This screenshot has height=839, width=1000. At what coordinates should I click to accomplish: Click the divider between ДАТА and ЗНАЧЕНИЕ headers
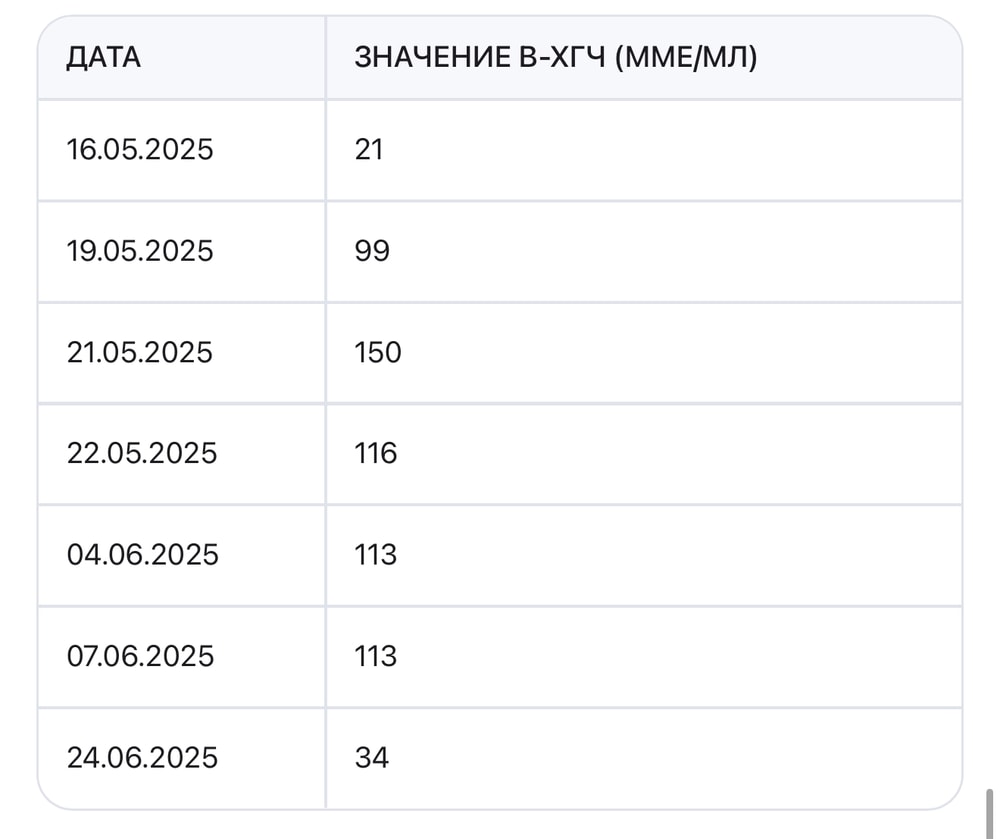[325, 58]
